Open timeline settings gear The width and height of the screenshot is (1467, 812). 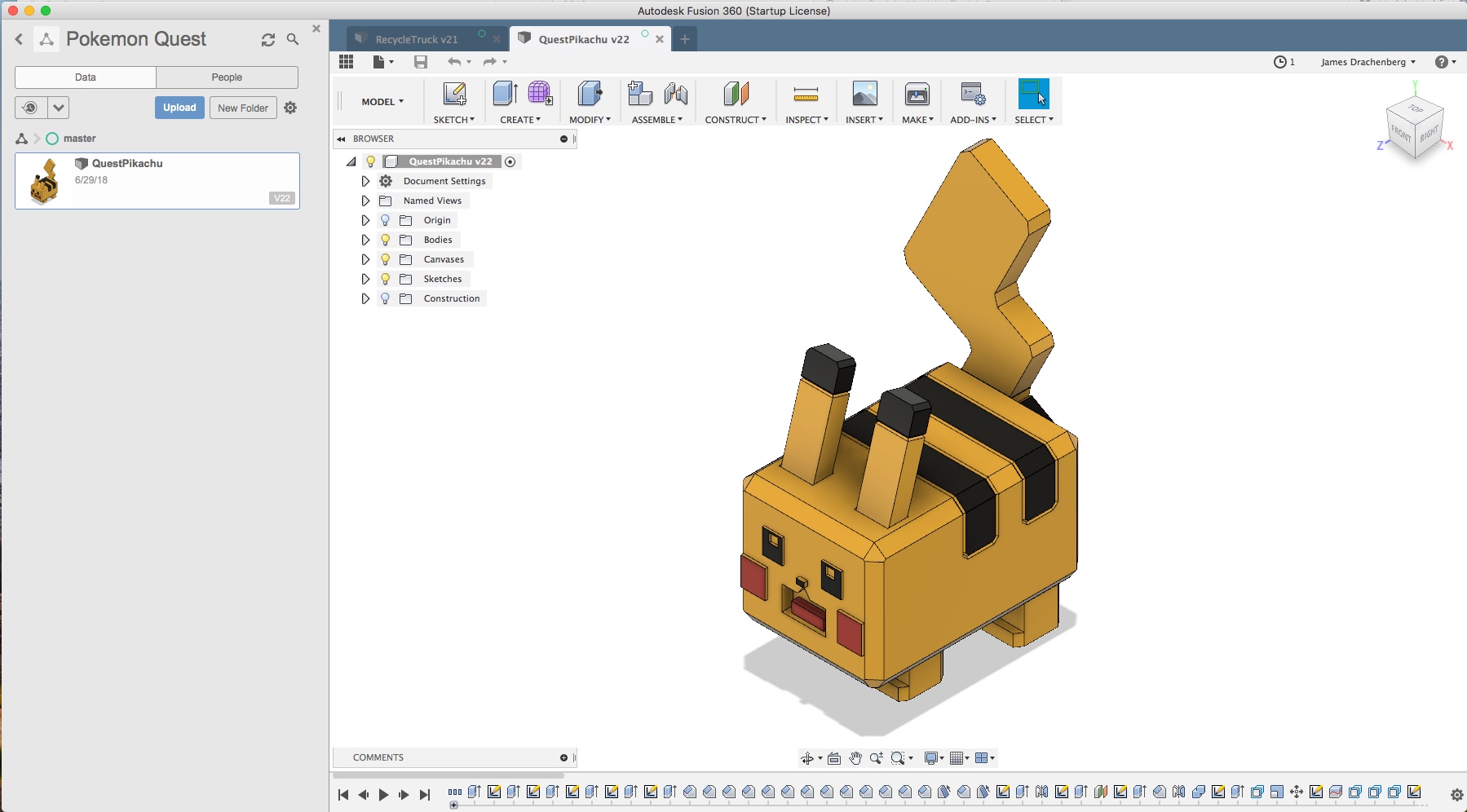(1456, 795)
